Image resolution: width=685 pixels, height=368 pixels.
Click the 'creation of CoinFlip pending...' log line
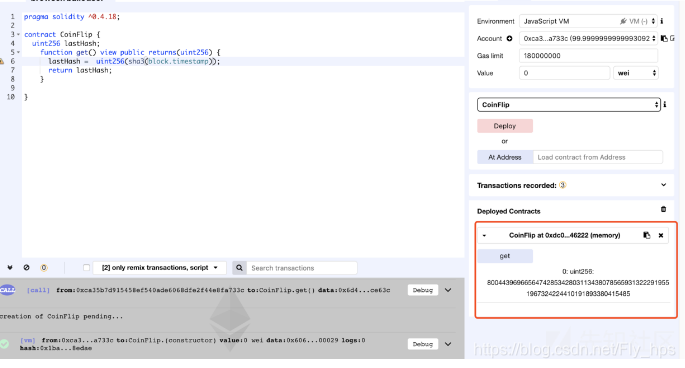tap(62, 316)
